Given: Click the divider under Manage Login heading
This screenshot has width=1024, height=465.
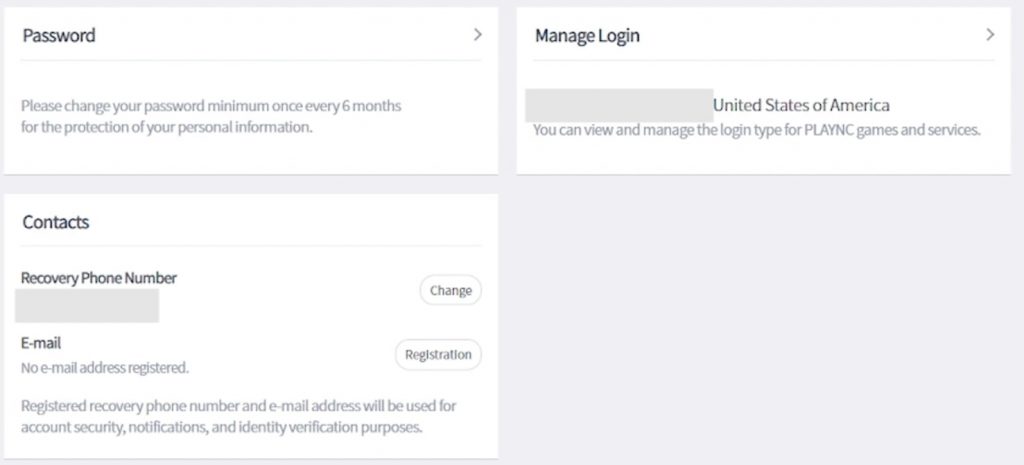Looking at the screenshot, I should pyautogui.click(x=763, y=61).
